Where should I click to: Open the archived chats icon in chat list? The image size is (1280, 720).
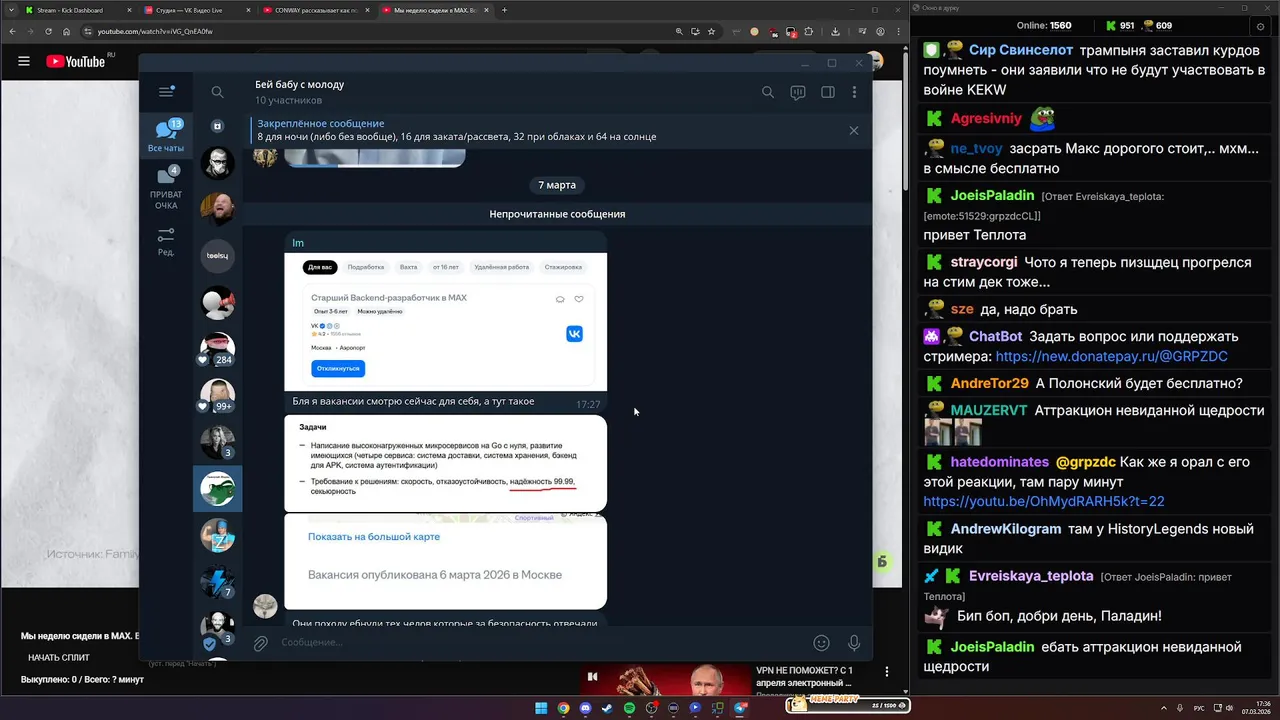coord(217,126)
